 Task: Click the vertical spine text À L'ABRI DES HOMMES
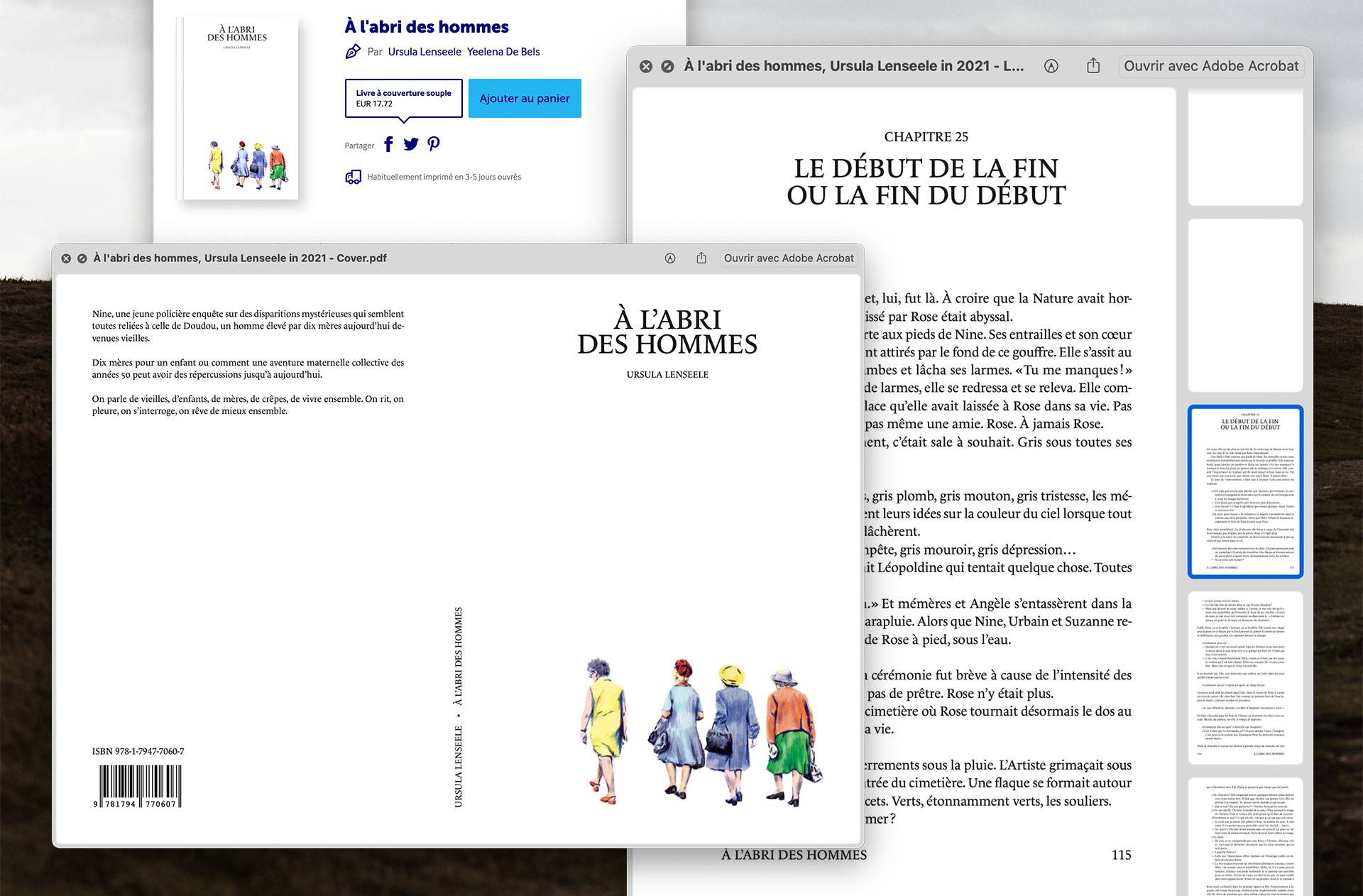[458, 656]
